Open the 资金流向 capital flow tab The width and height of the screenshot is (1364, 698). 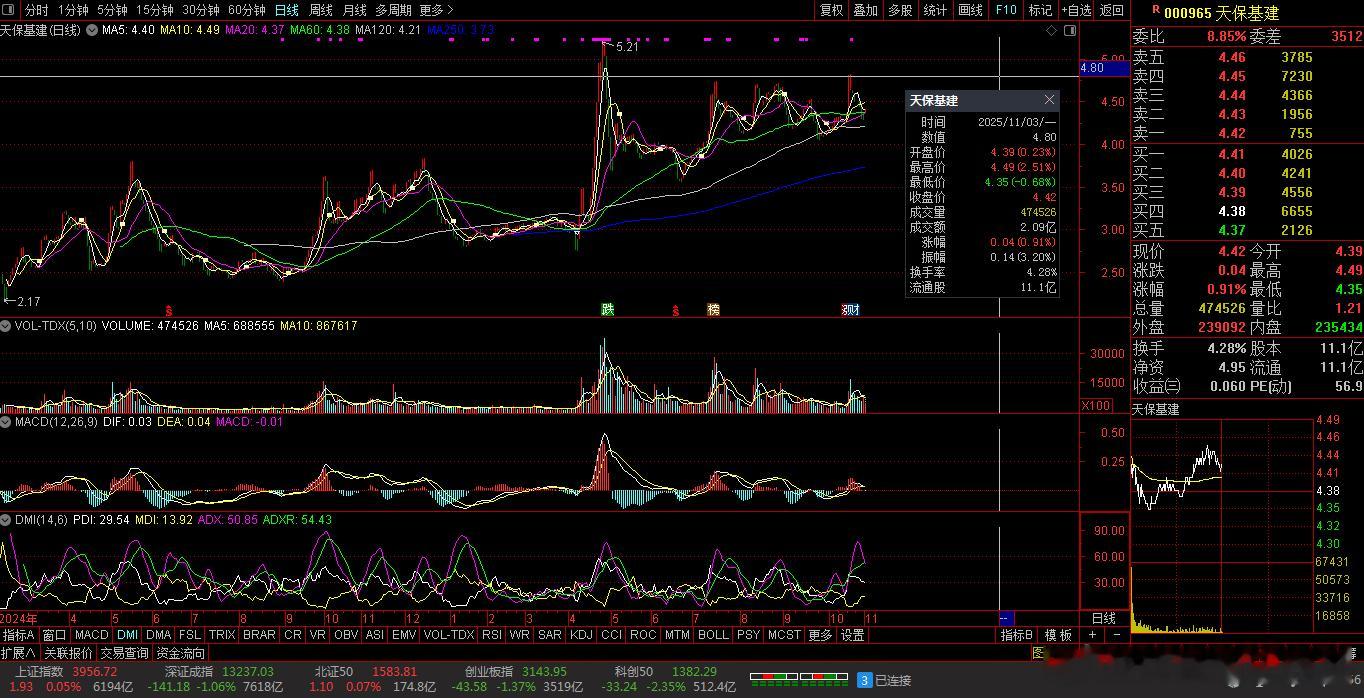[180, 653]
